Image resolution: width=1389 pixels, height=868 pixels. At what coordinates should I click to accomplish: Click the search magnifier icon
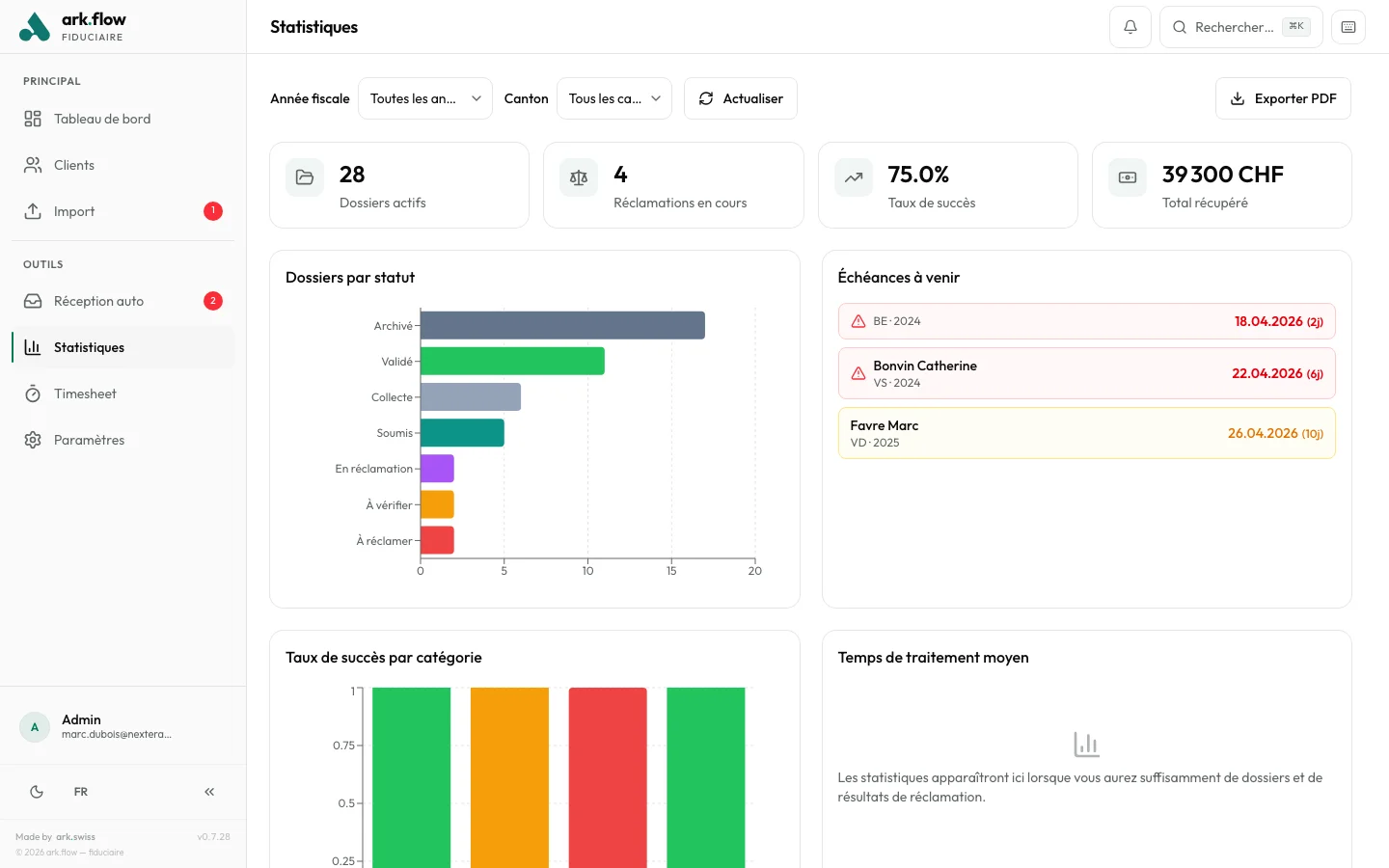[x=1180, y=27]
